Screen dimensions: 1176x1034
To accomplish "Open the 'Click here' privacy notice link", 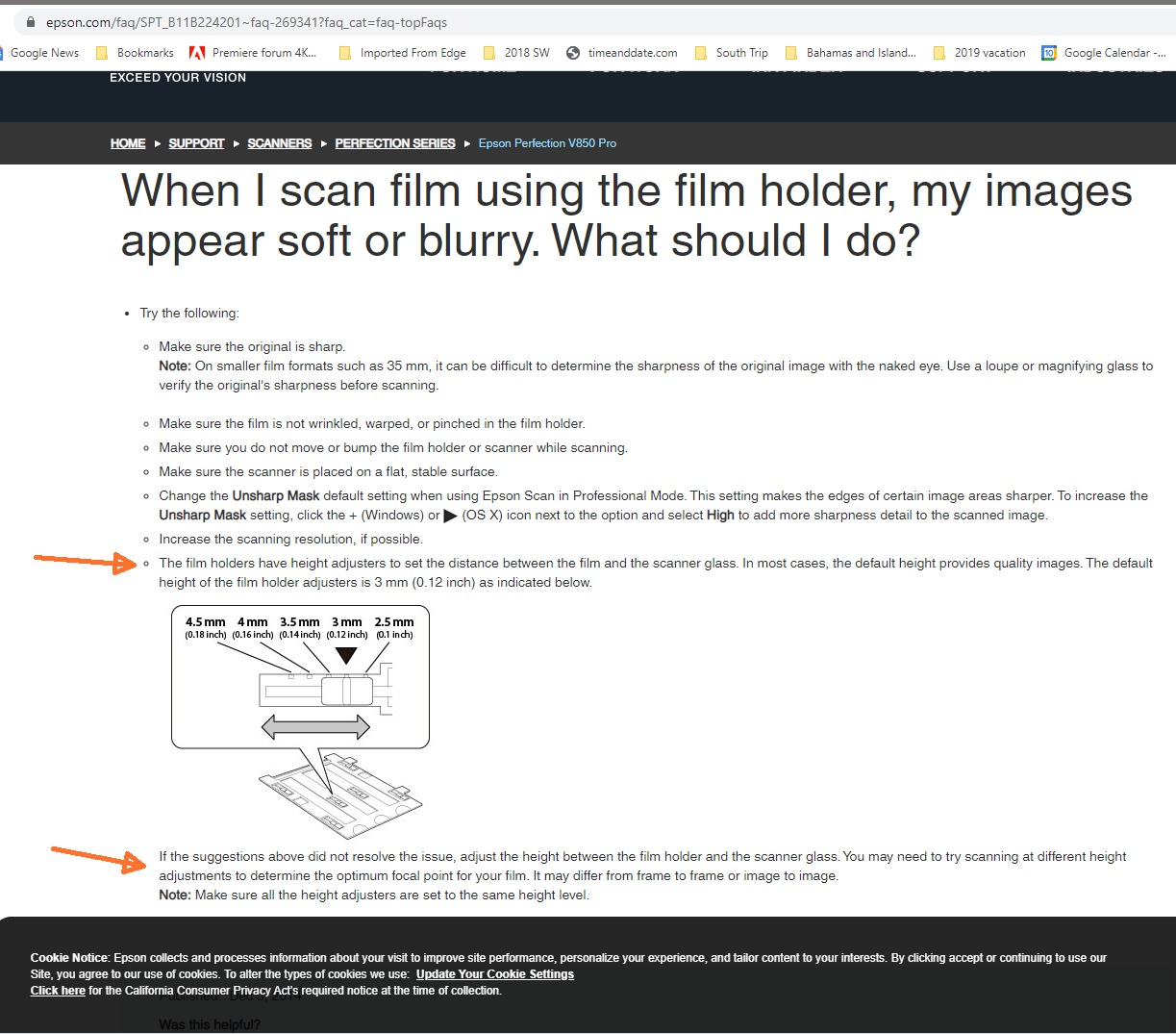I will pyautogui.click(x=58, y=991).
